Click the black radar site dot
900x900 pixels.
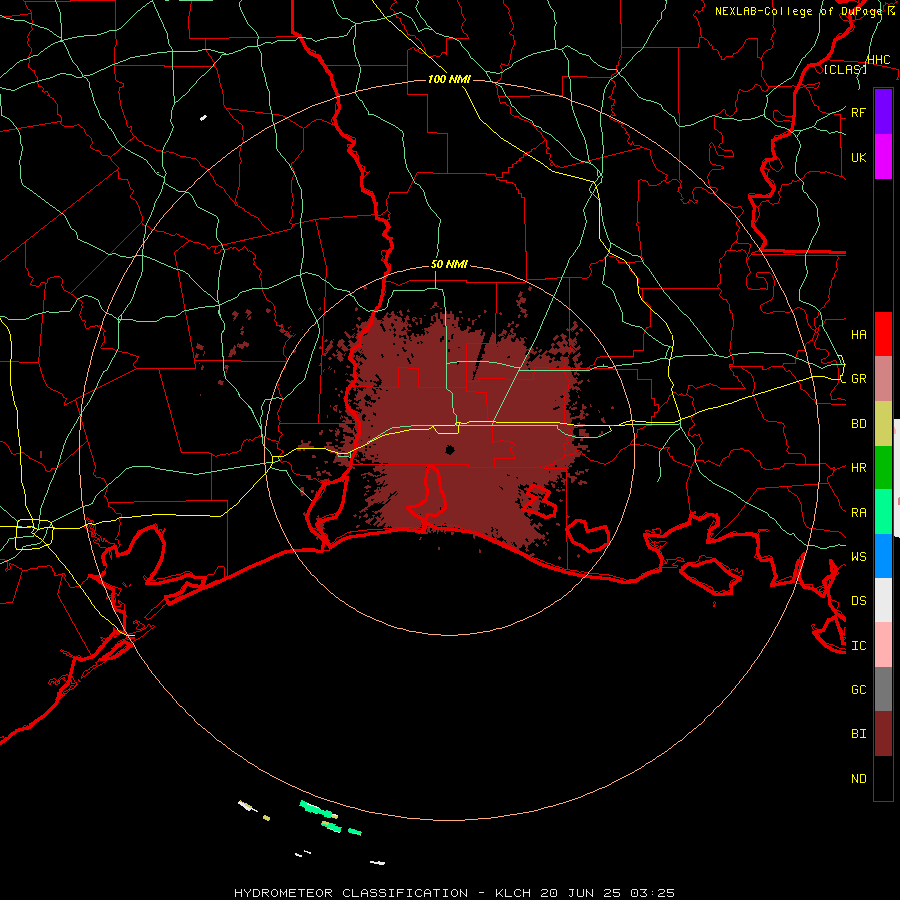pos(450,450)
